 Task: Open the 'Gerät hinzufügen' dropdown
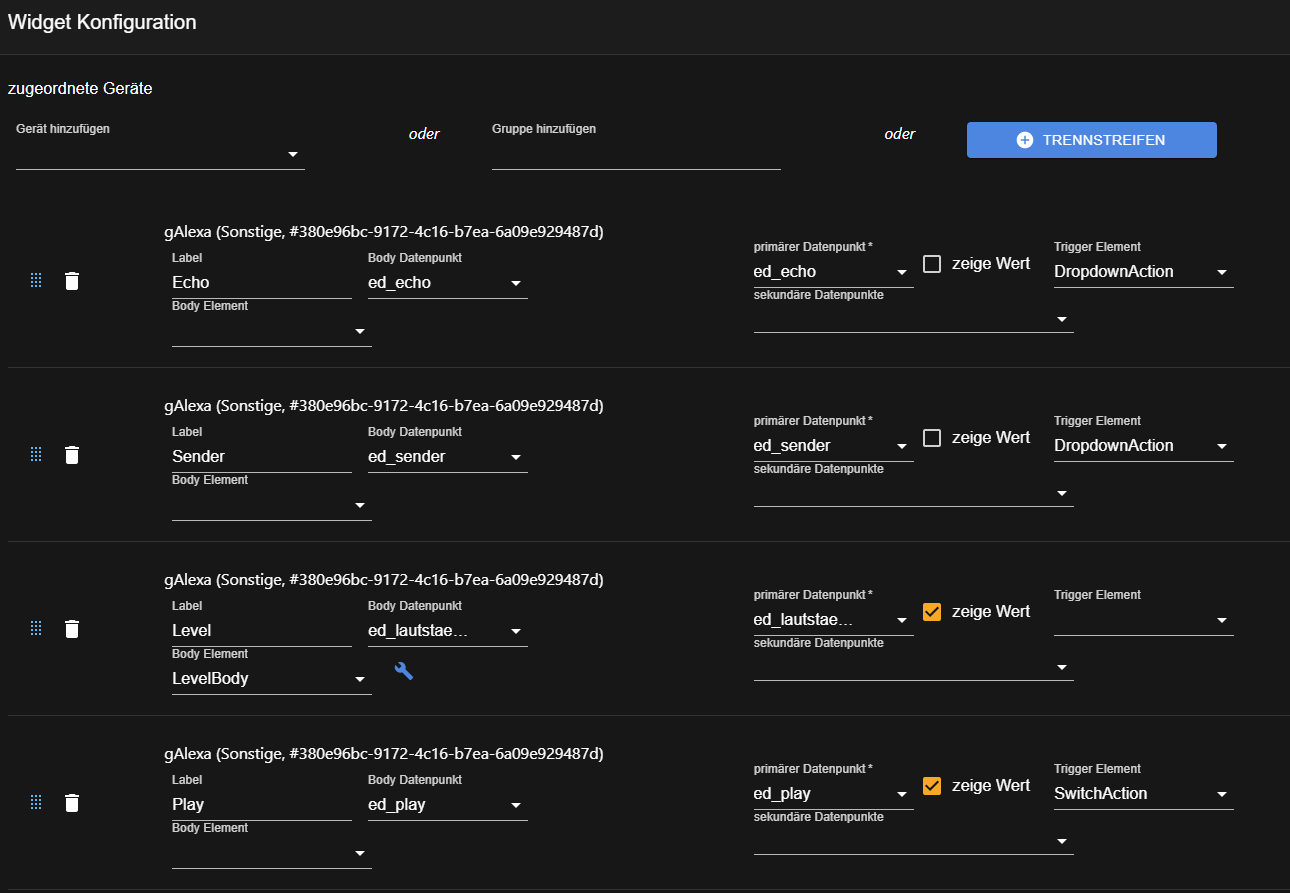160,154
